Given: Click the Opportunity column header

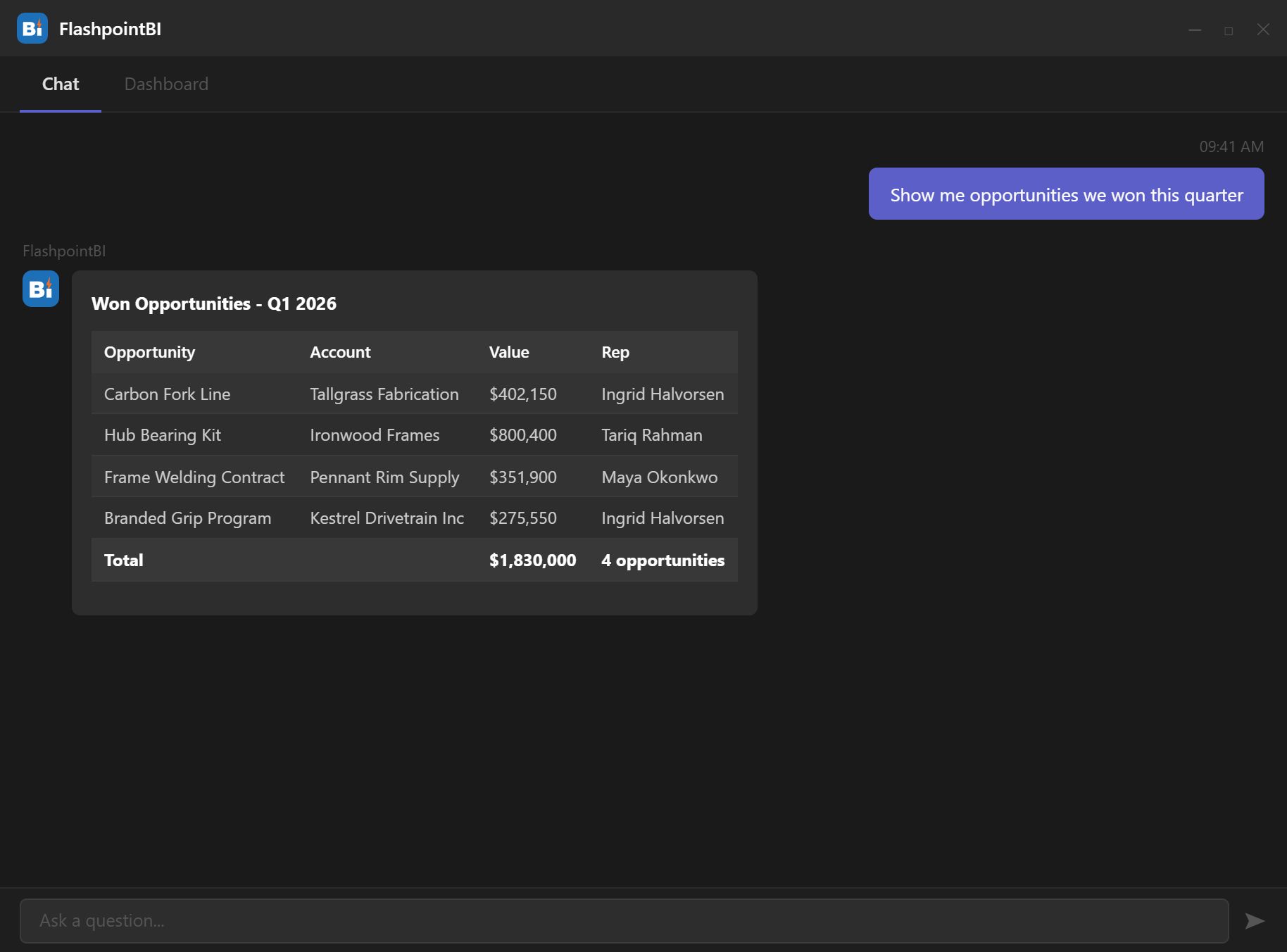Looking at the screenshot, I should [x=149, y=352].
